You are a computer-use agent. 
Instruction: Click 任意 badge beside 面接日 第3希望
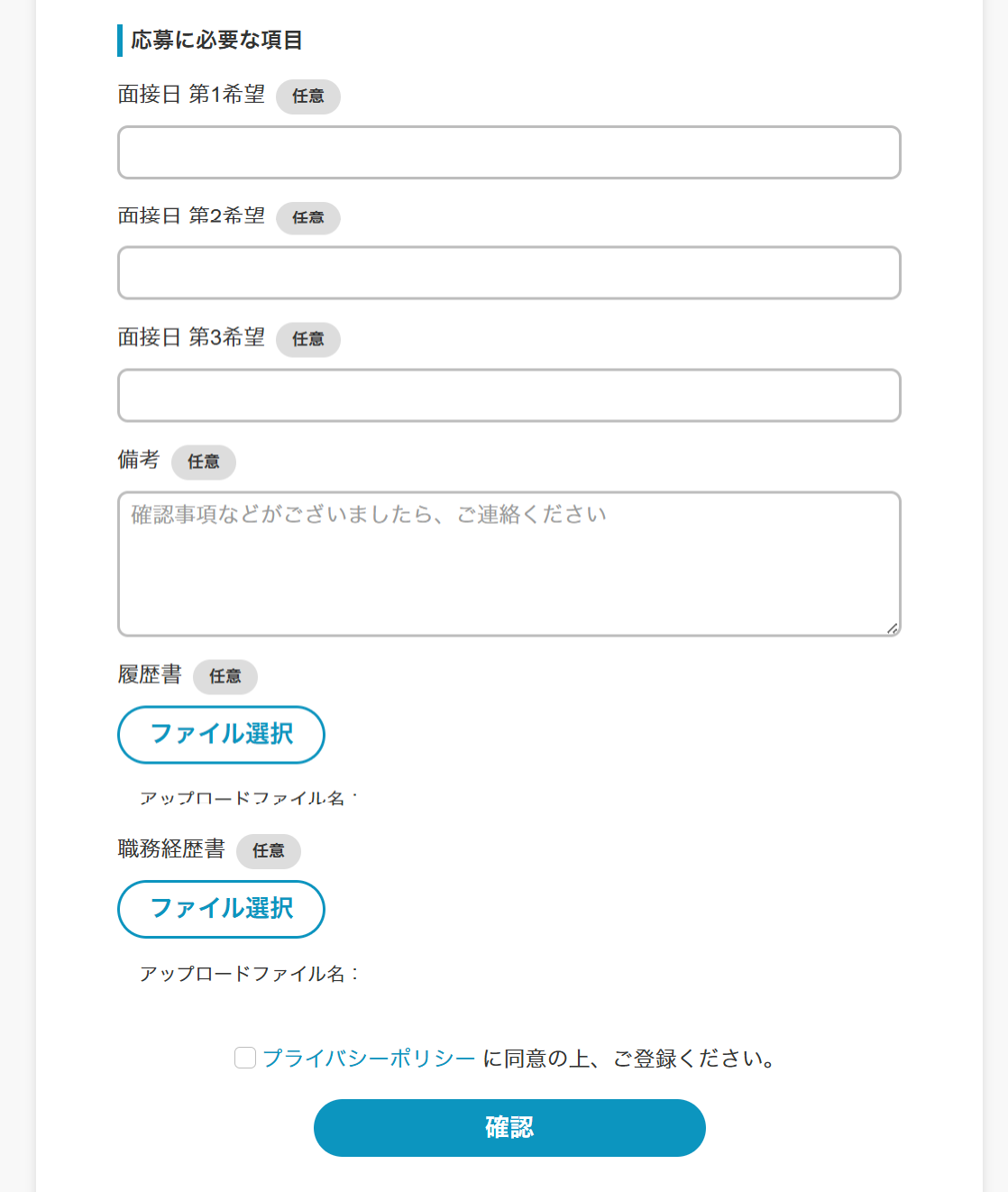308,340
